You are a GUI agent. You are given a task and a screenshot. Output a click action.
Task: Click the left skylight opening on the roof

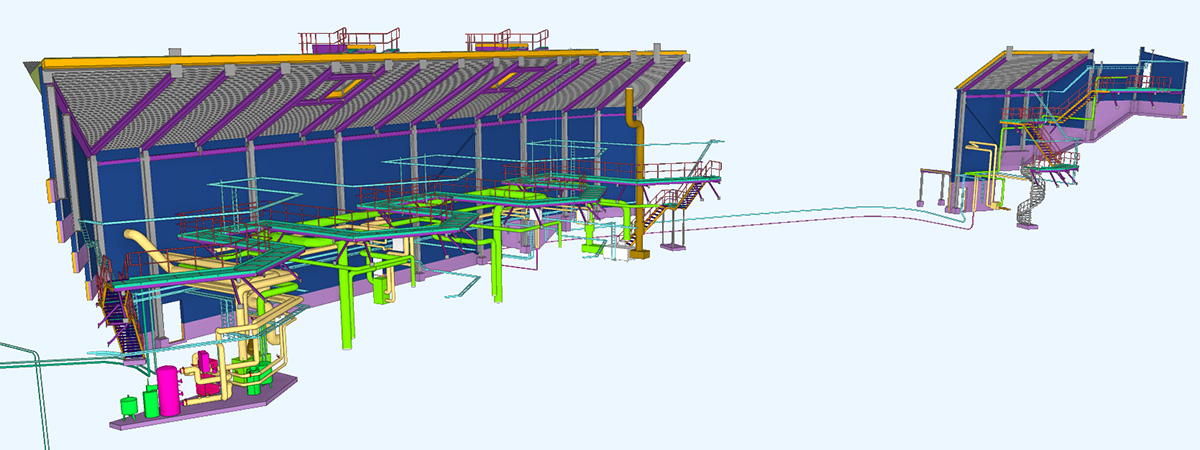[x=340, y=90]
